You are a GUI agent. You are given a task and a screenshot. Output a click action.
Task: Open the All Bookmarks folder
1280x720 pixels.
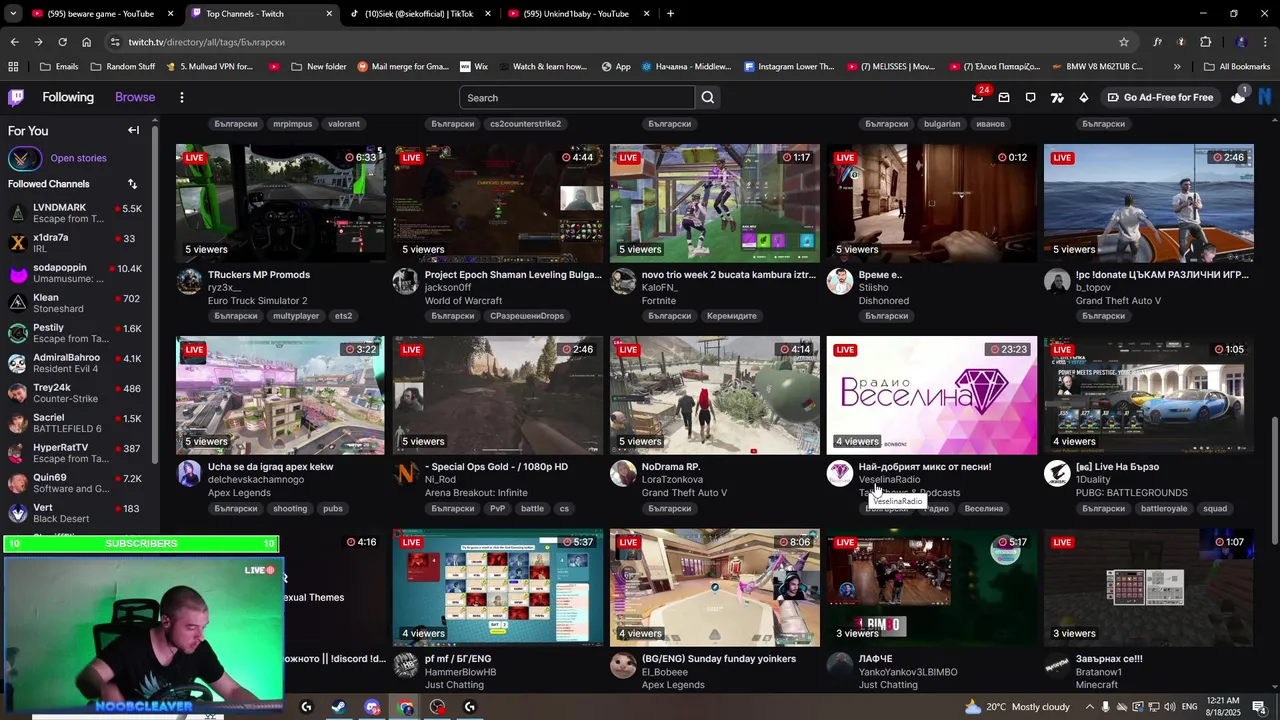1237,67
